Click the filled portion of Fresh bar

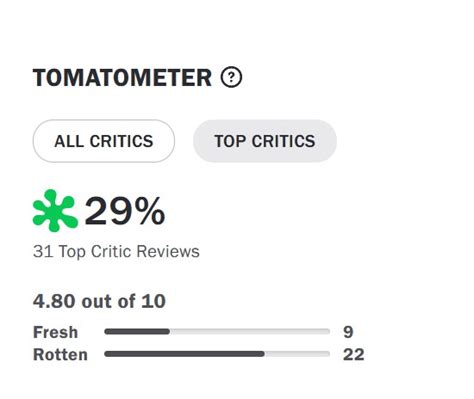pos(137,331)
